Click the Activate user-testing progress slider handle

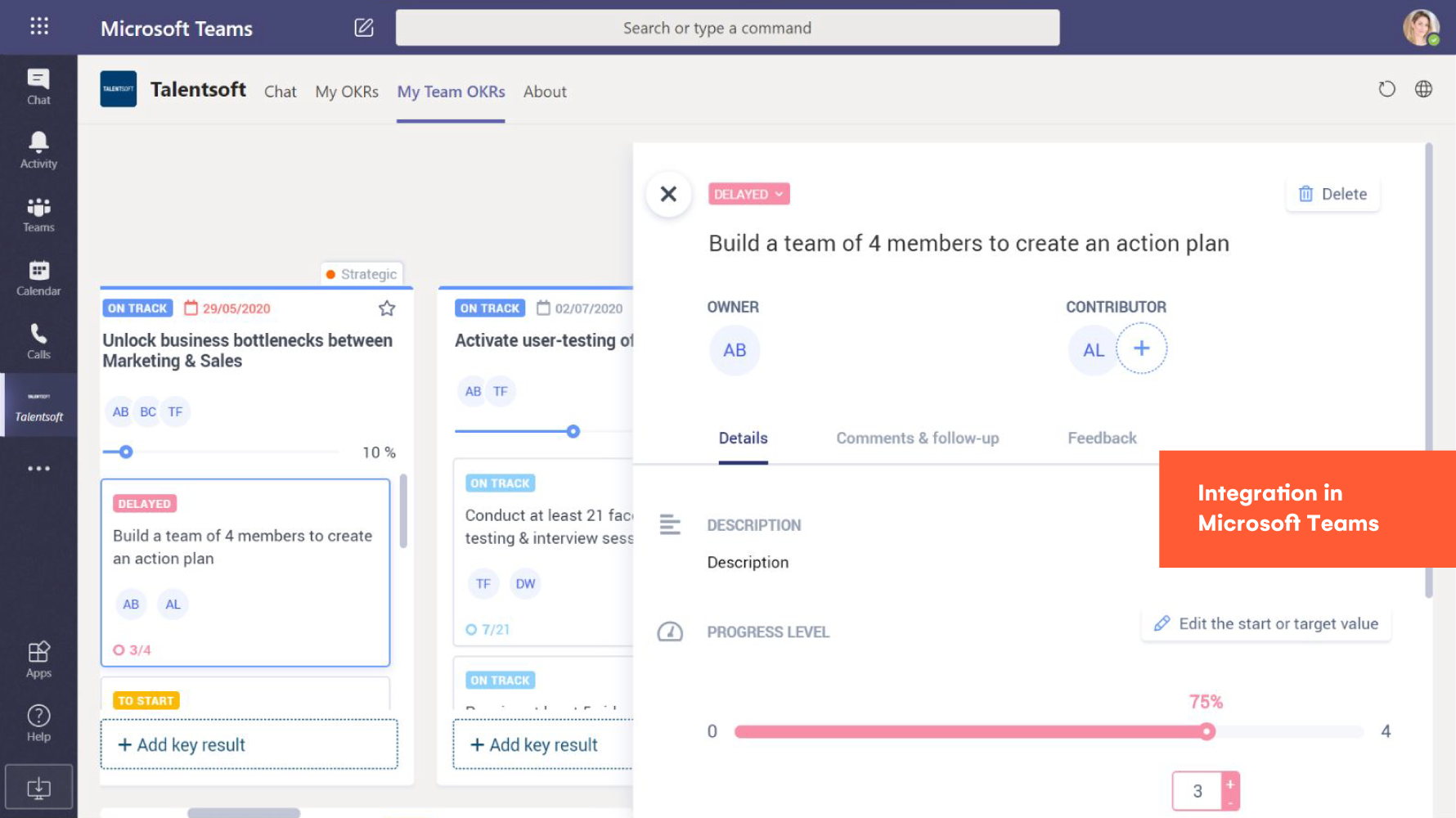(x=573, y=431)
